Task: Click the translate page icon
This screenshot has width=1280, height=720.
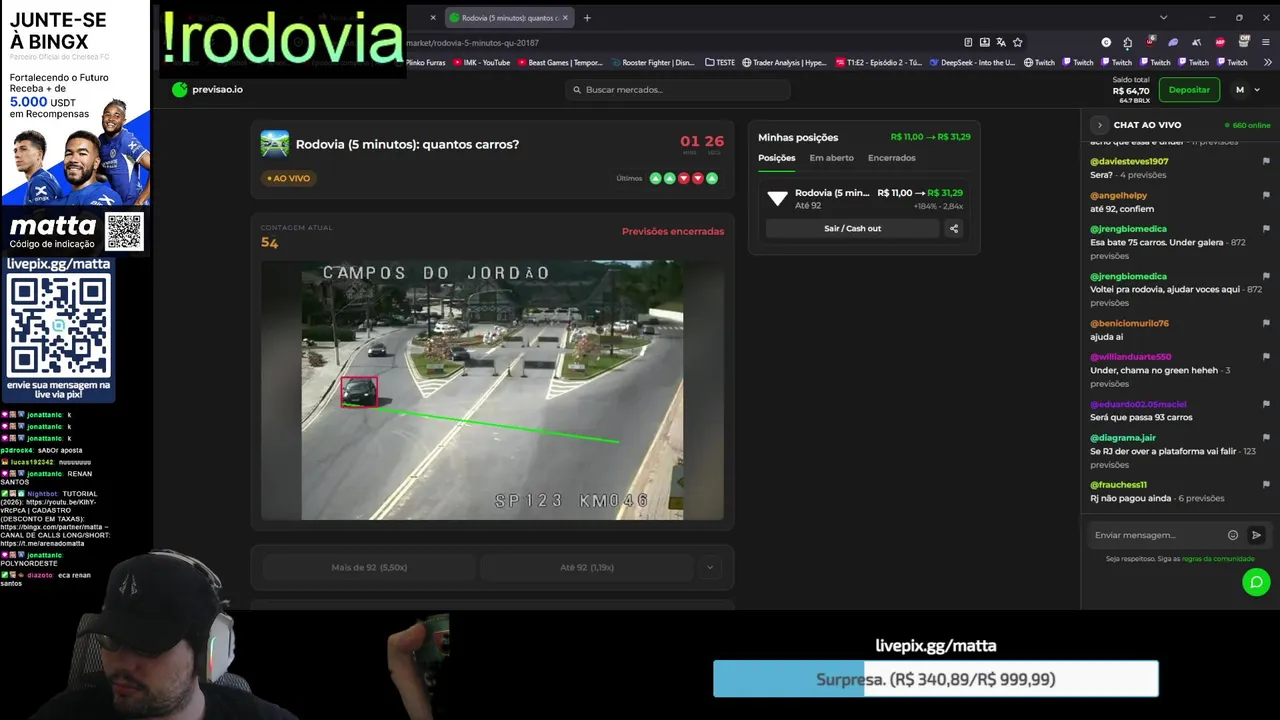Action: coord(1001,42)
